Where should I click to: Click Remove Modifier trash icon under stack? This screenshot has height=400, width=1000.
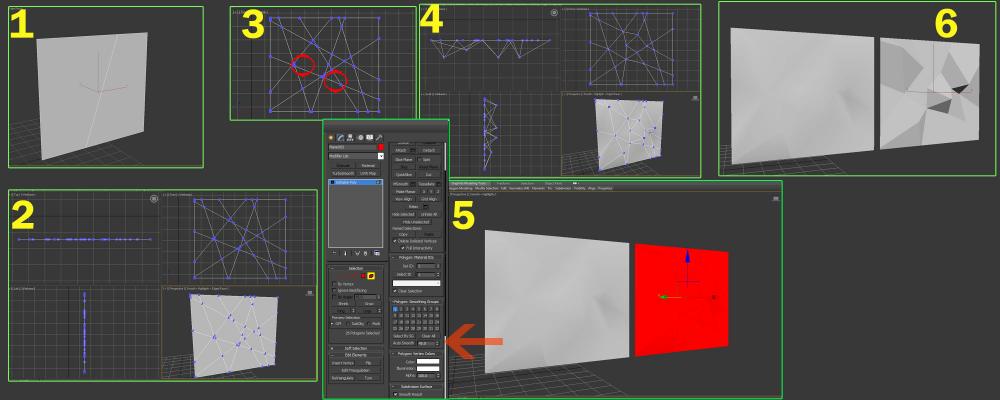coord(365,253)
